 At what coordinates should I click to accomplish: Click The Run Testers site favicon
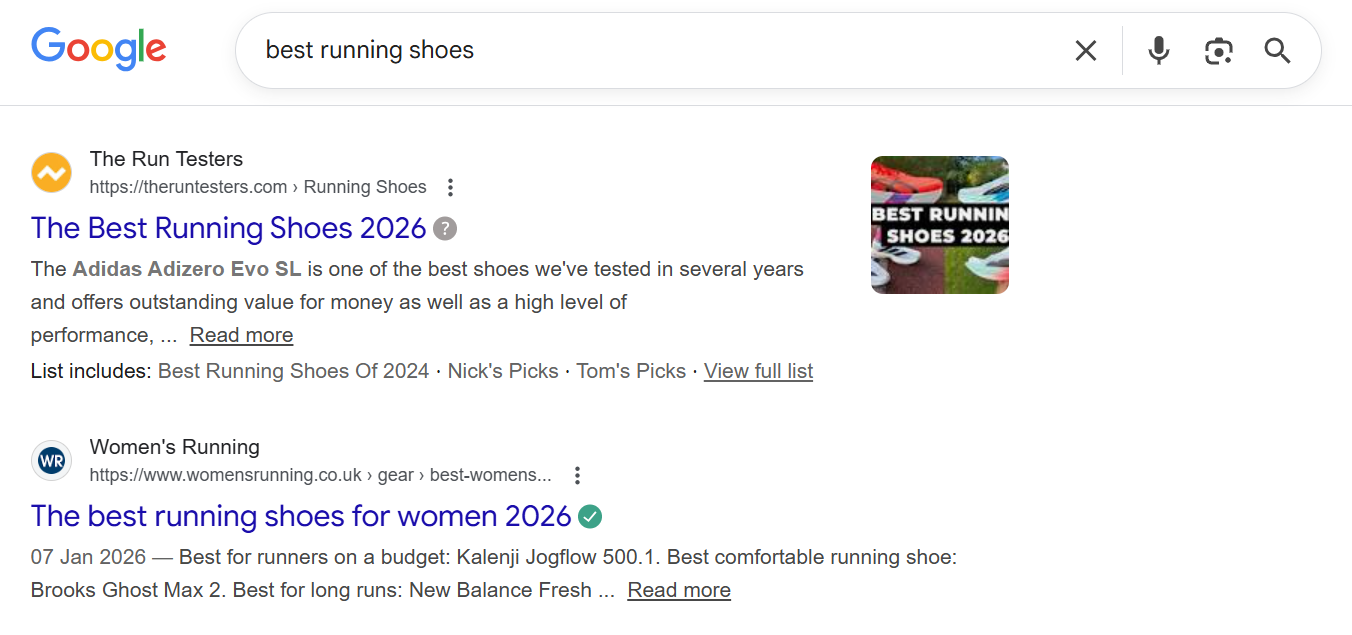(51, 172)
